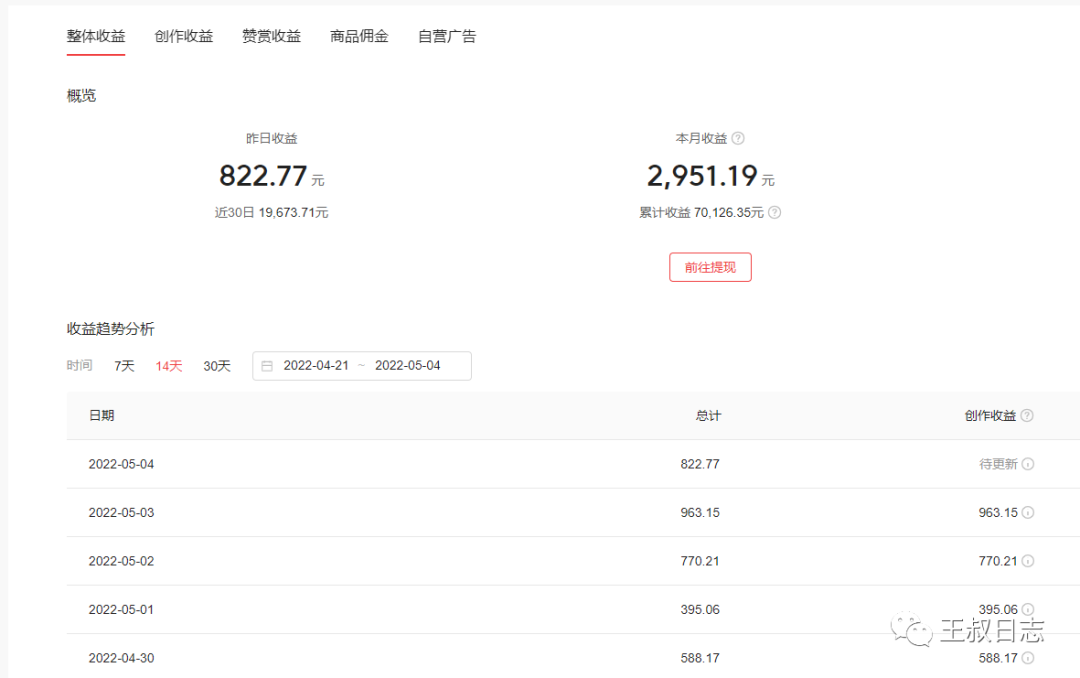
Task: Click 588.17 in the 总计 column
Action: pos(700,658)
